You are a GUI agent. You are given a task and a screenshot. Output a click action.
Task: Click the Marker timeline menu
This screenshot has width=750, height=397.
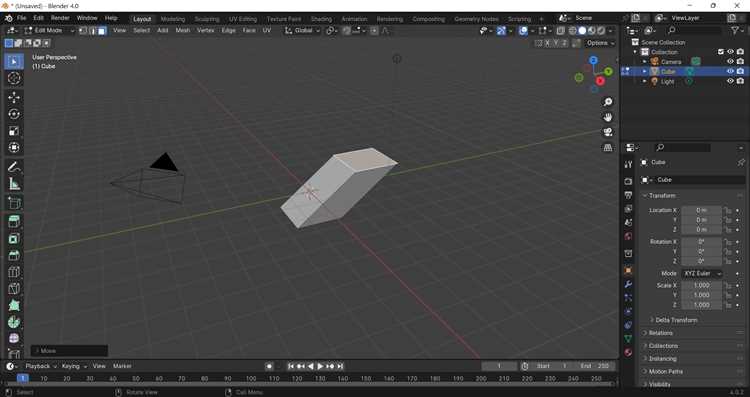tap(122, 366)
